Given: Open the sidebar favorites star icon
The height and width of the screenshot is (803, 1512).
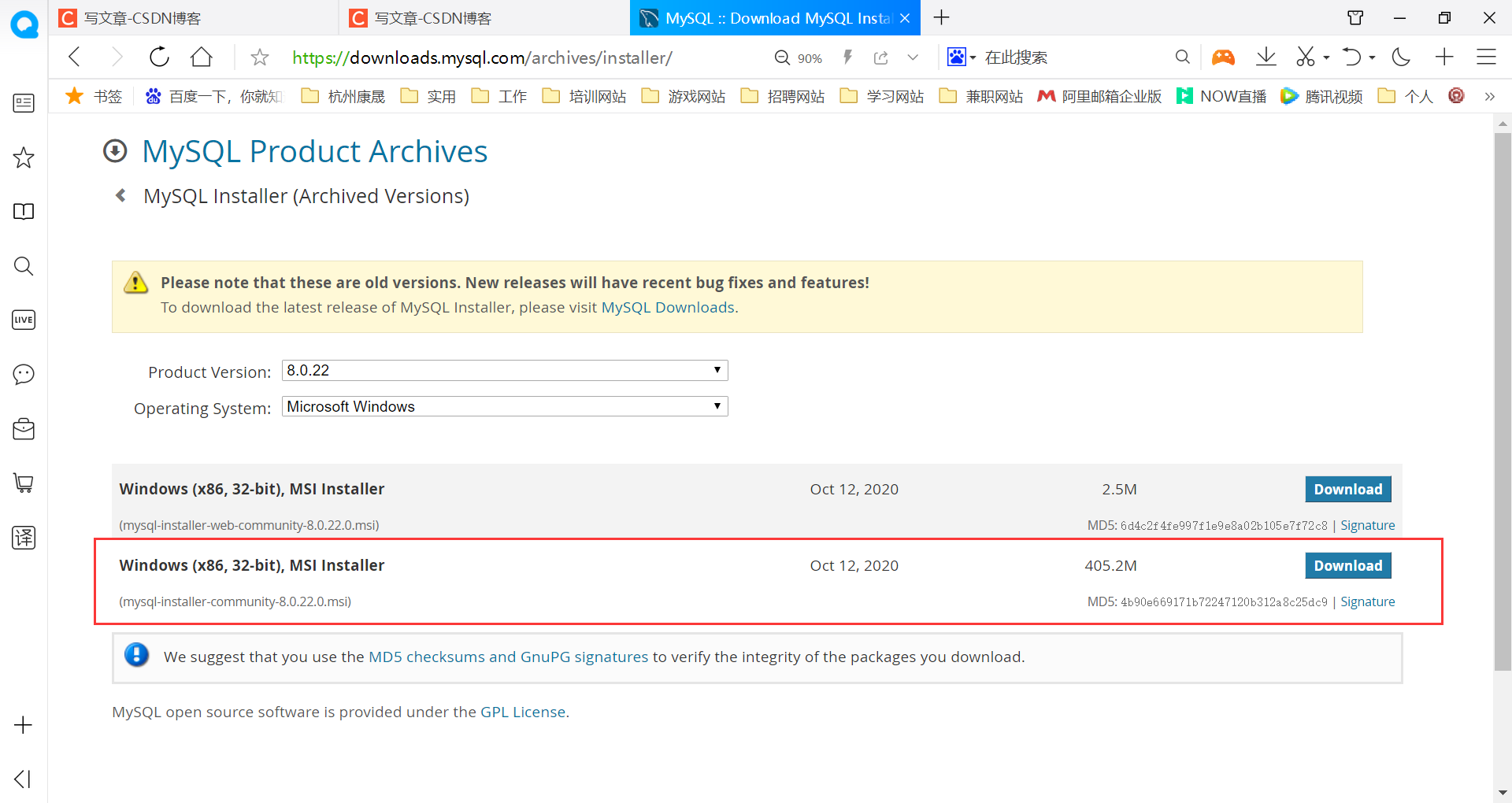Looking at the screenshot, I should click(x=24, y=157).
